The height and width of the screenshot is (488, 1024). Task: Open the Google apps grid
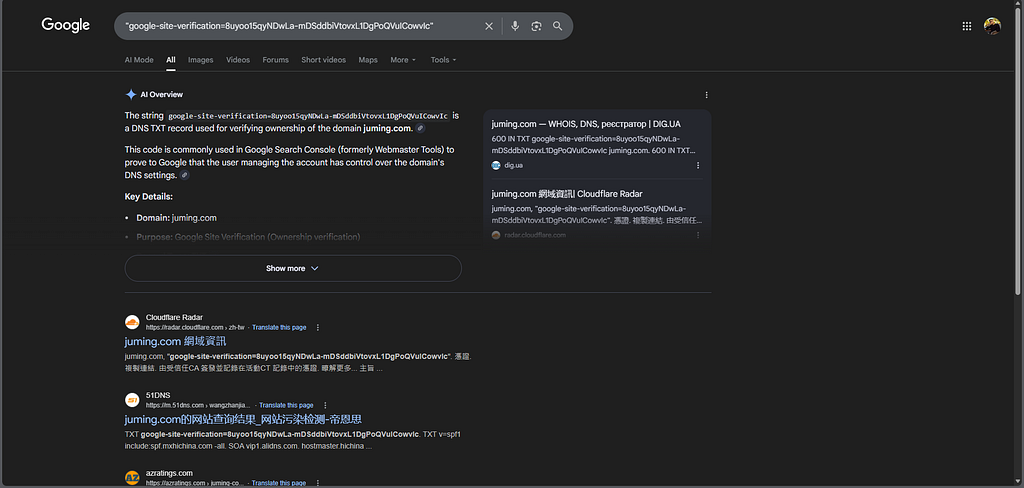967,26
